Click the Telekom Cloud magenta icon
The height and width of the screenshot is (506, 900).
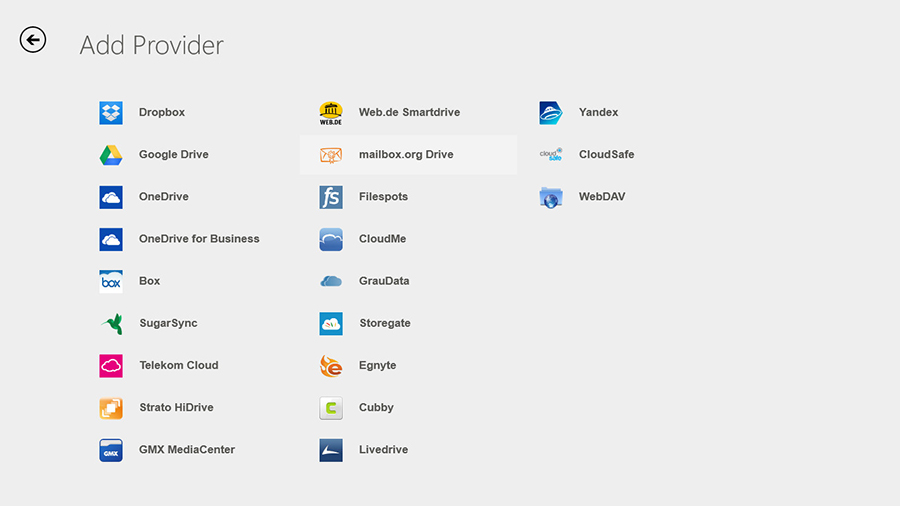[111, 366]
